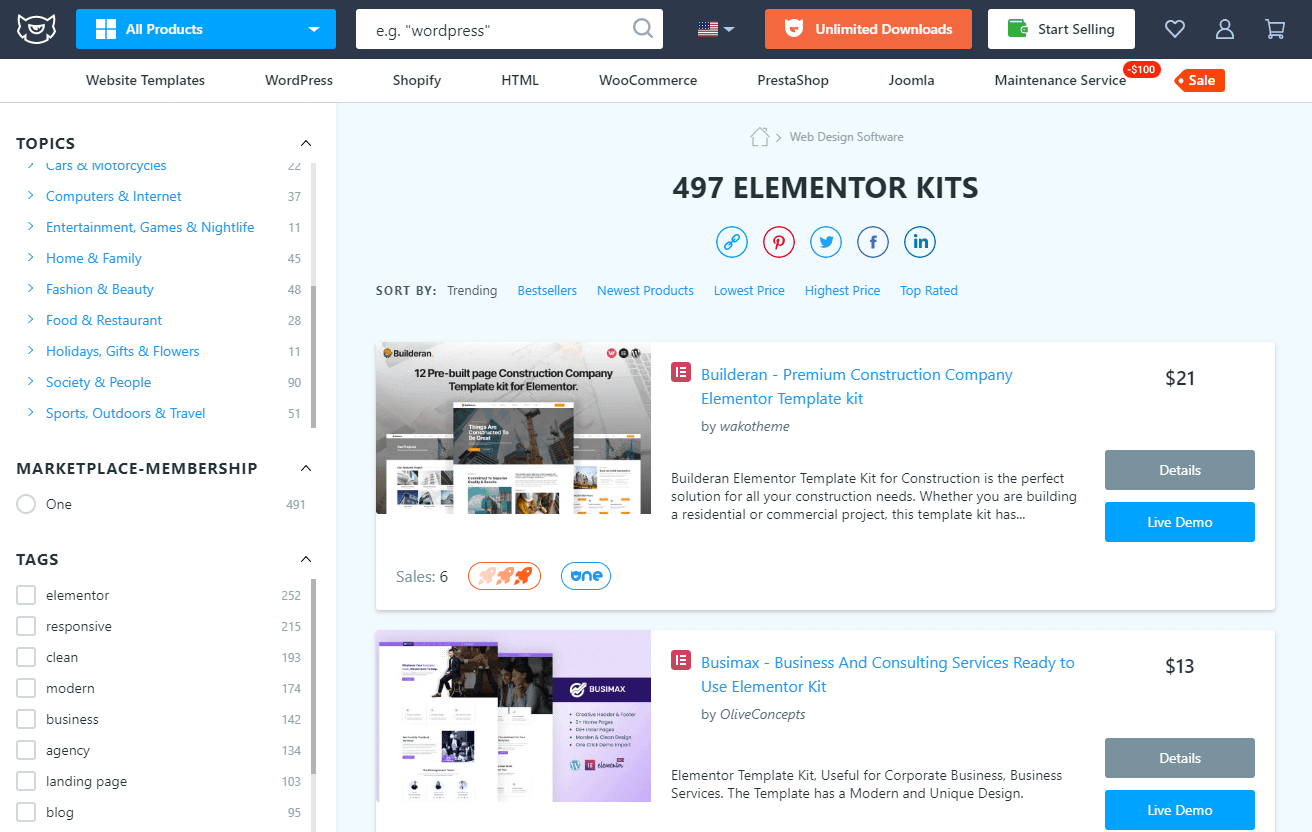Viewport: 1312px width, 832px height.
Task: Share page on Twitter
Action: (826, 242)
